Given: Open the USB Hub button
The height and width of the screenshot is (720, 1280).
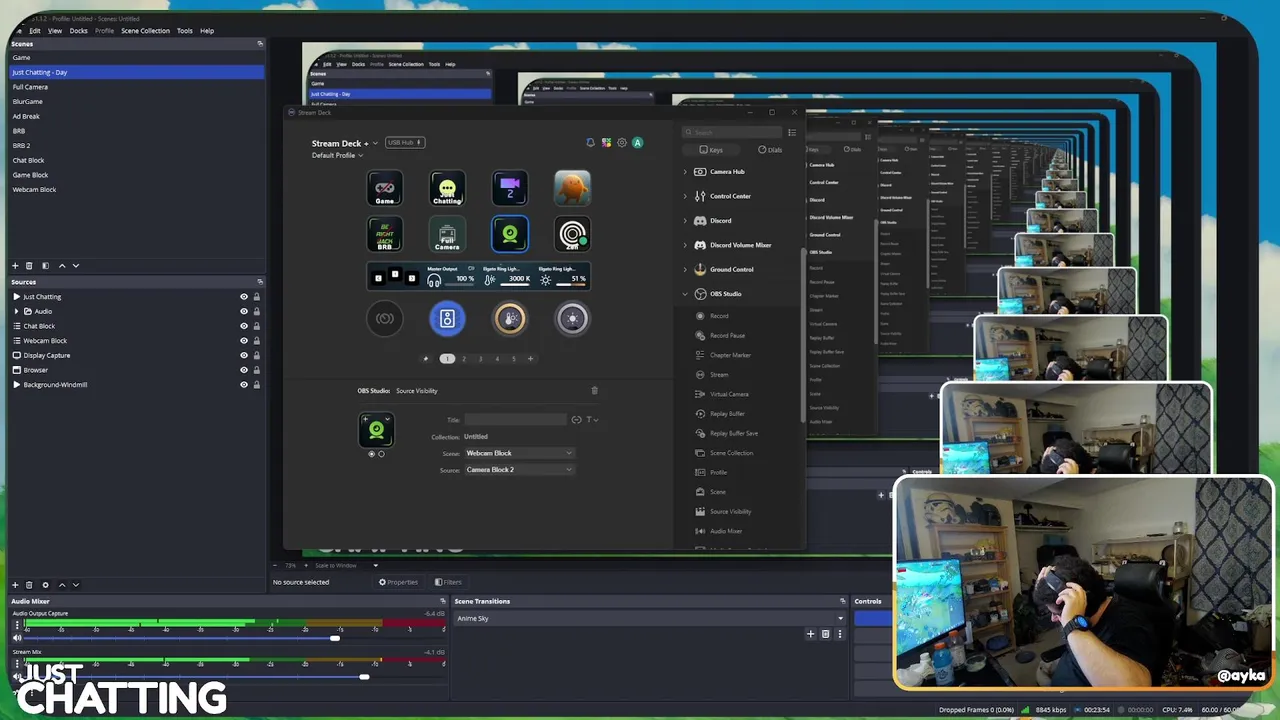Looking at the screenshot, I should pos(405,143).
